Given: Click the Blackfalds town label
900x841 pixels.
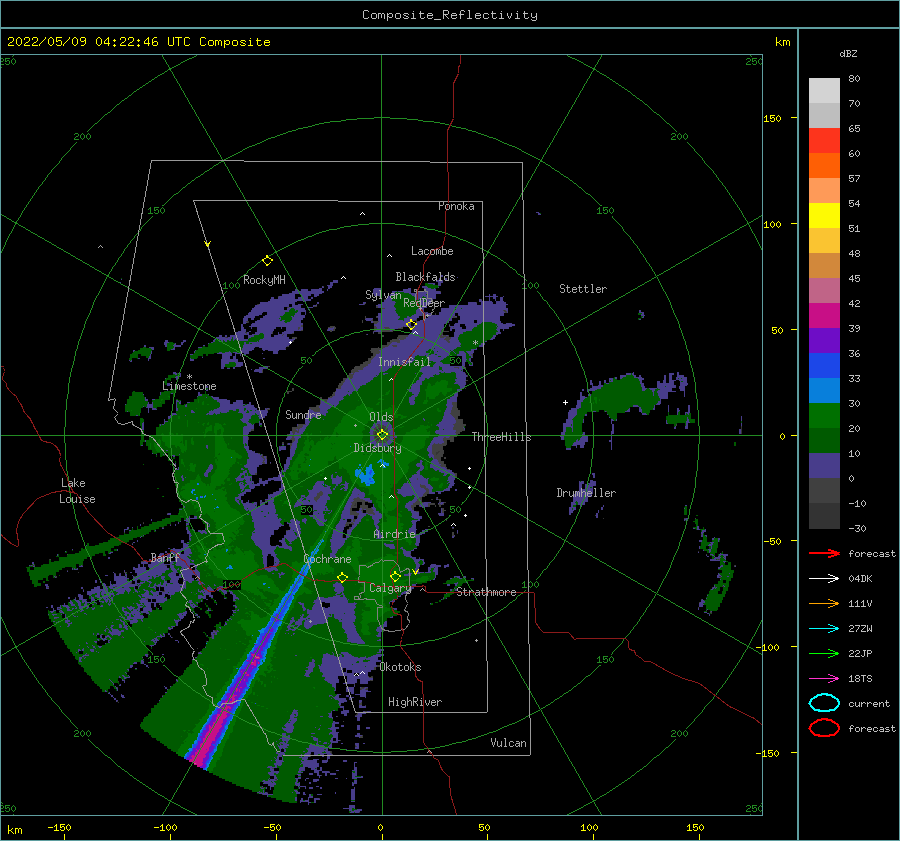Looking at the screenshot, I should tap(425, 277).
